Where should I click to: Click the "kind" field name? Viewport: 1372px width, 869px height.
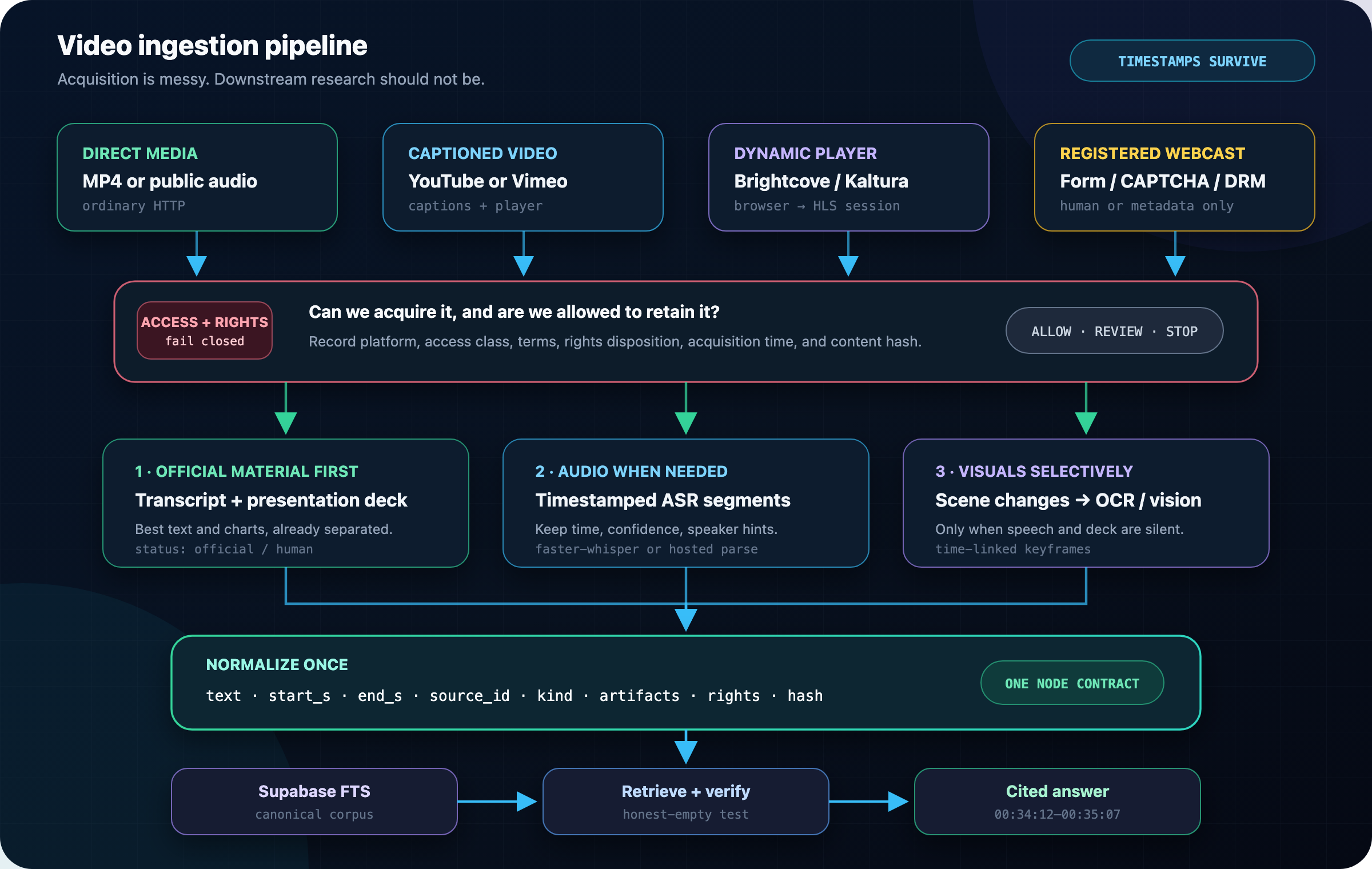(x=555, y=696)
